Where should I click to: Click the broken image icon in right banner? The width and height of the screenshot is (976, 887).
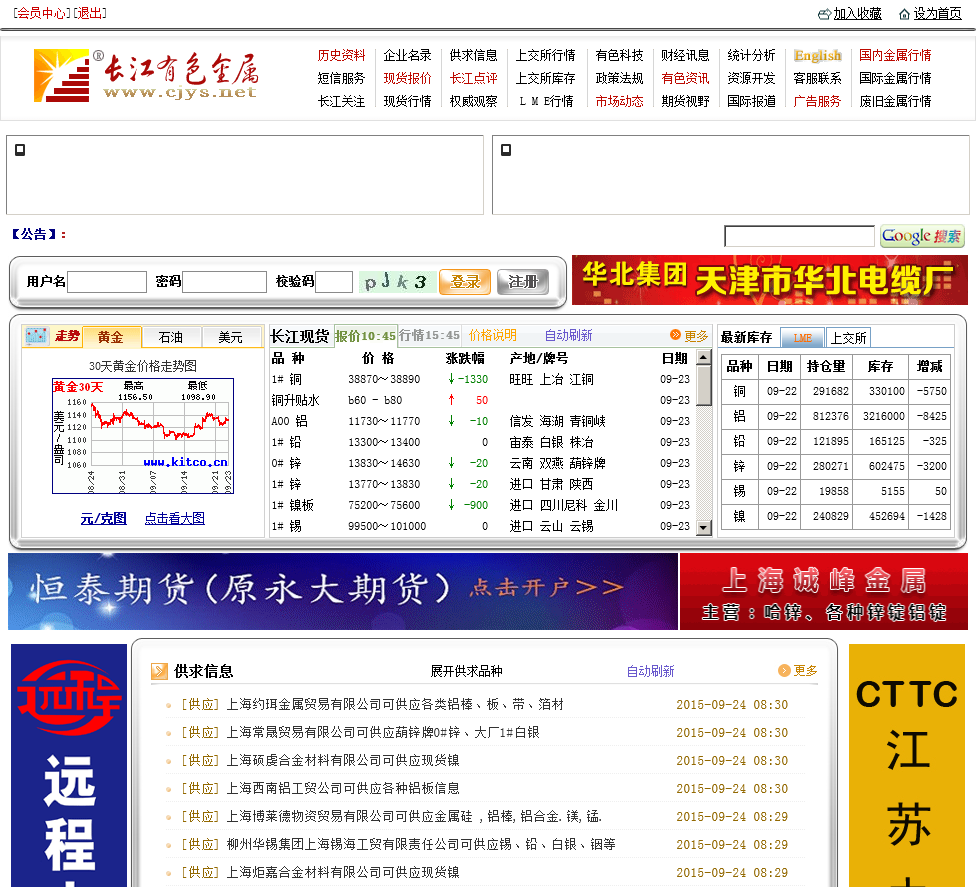tap(506, 150)
